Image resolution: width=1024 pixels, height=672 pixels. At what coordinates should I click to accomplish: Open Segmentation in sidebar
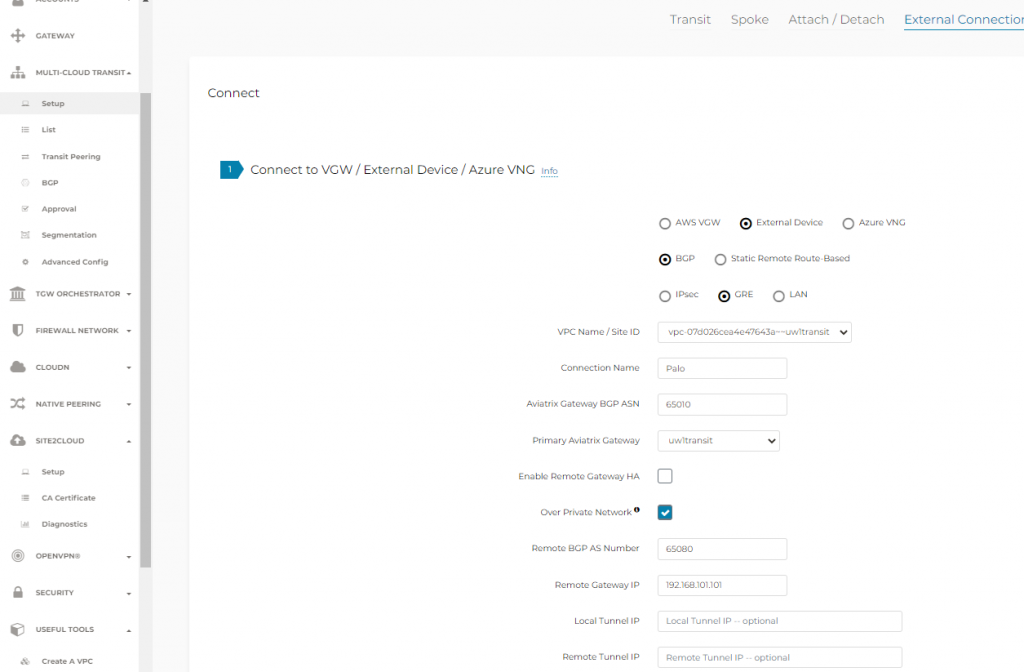point(69,235)
